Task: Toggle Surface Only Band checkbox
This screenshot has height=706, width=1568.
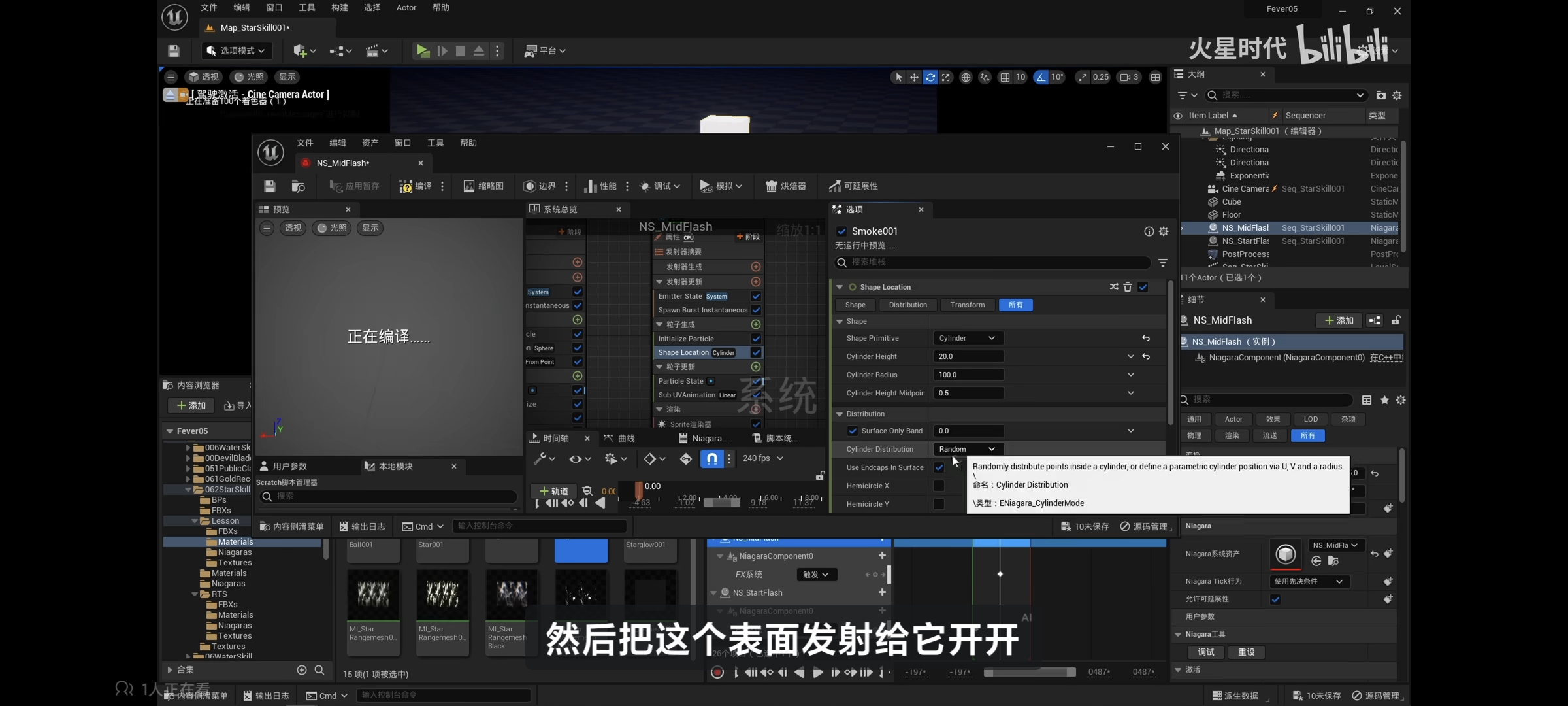Action: point(853,431)
